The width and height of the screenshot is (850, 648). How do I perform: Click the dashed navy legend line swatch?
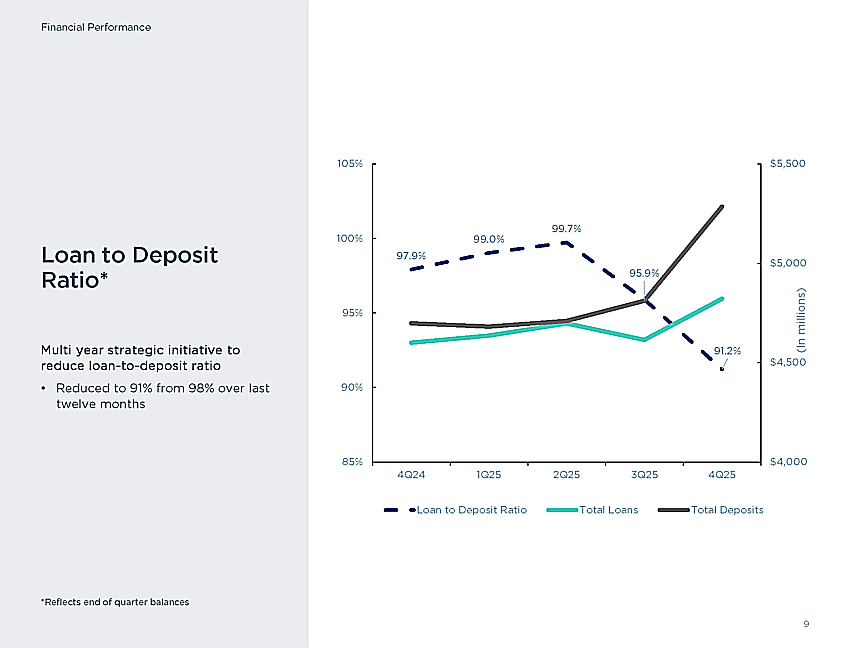point(400,510)
